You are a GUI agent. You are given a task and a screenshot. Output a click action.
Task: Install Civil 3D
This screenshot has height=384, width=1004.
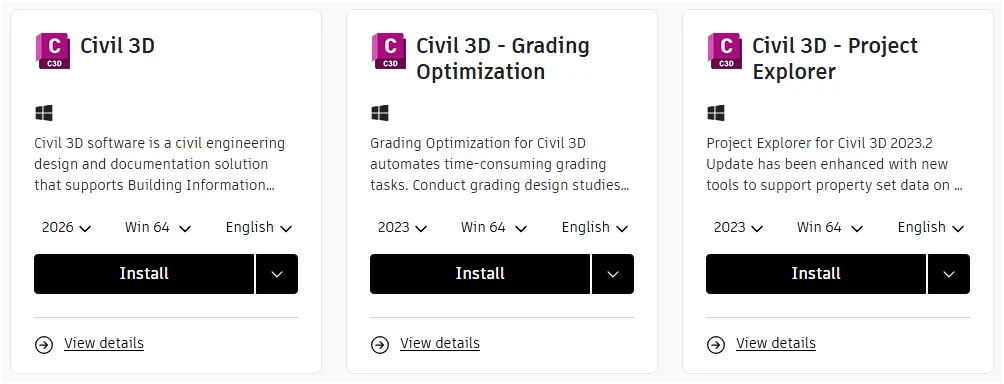pyautogui.click(x=144, y=274)
